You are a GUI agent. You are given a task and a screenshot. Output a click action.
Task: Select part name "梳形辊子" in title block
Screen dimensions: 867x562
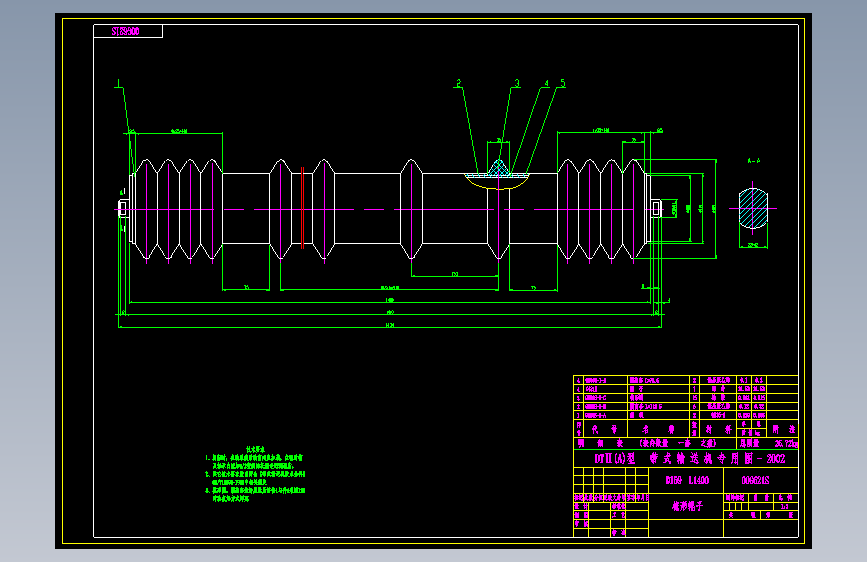pyautogui.click(x=687, y=506)
